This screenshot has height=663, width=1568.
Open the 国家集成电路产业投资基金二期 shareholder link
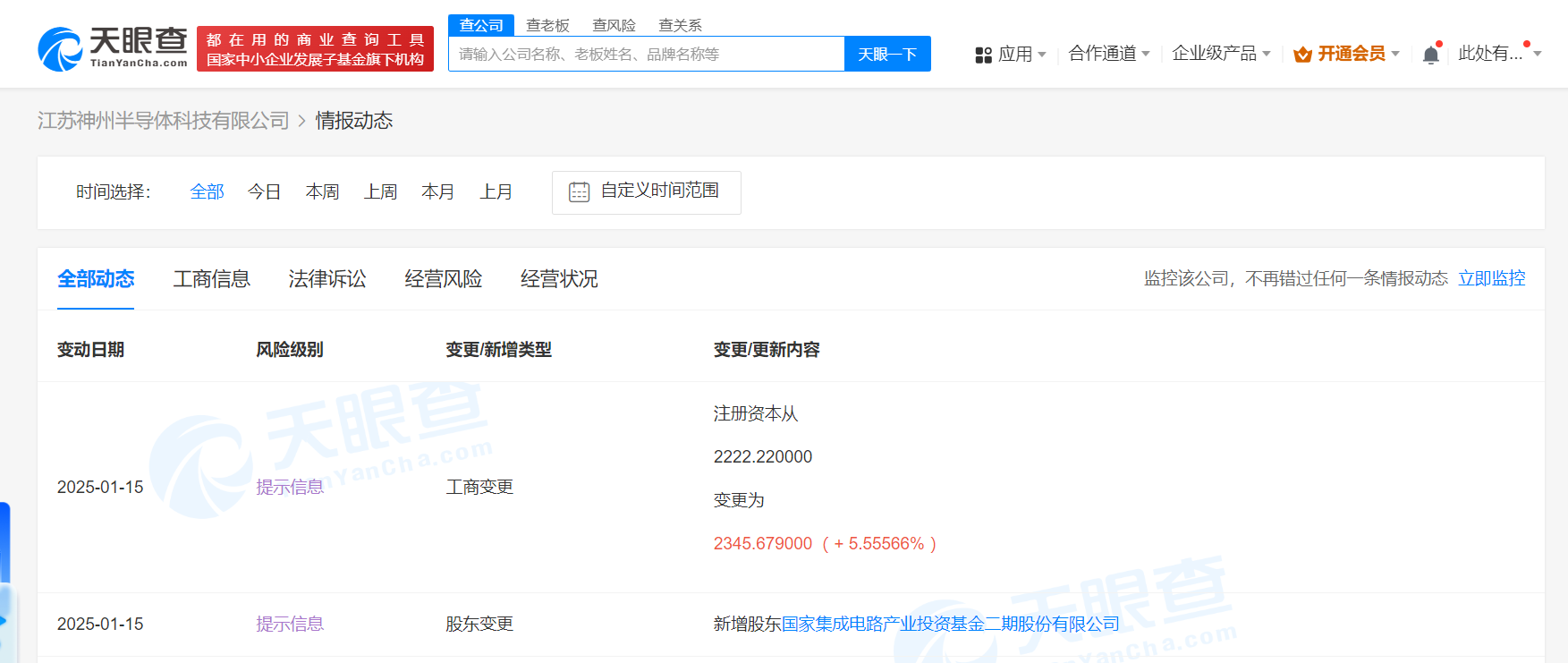[x=950, y=624]
